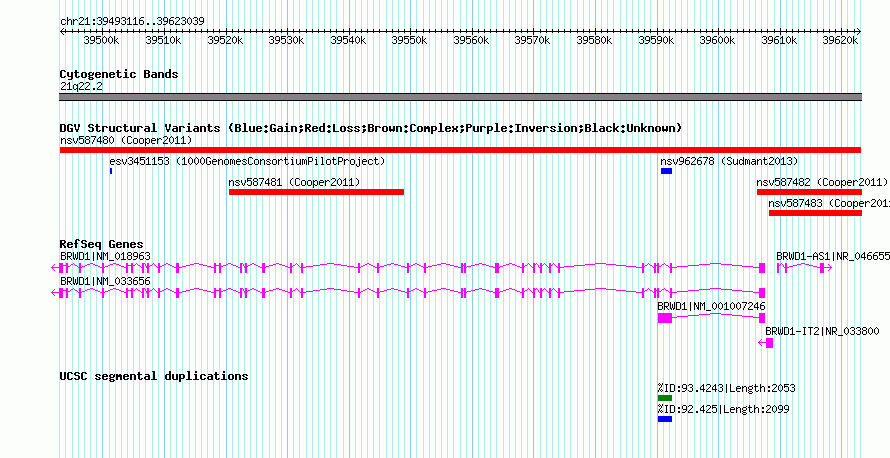This screenshot has height=458, width=890.
Task: Click the chr21:39493116..39623039 coordinate label
Action: coord(132,21)
